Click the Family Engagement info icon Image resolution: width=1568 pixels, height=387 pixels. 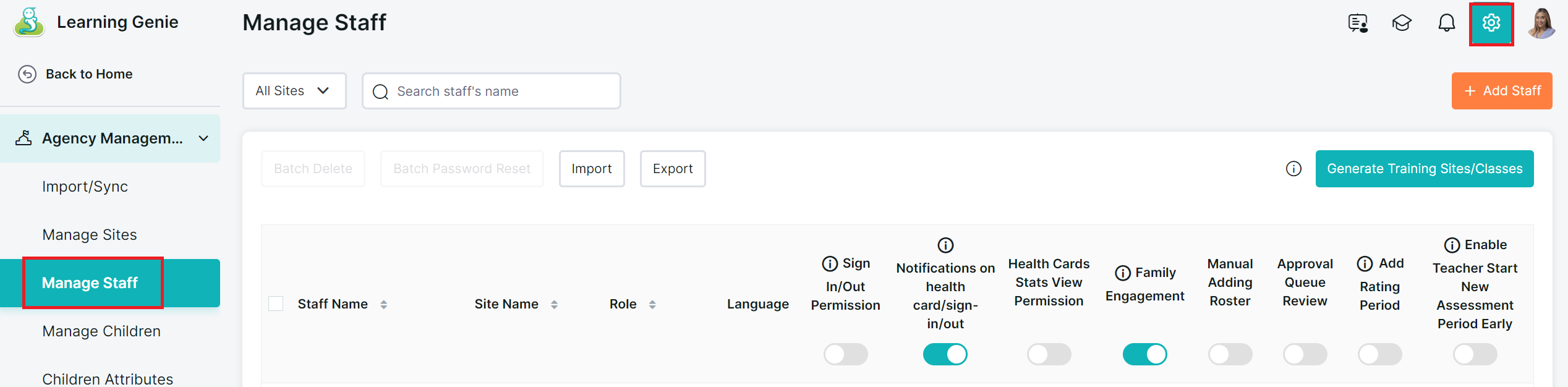[1122, 273]
